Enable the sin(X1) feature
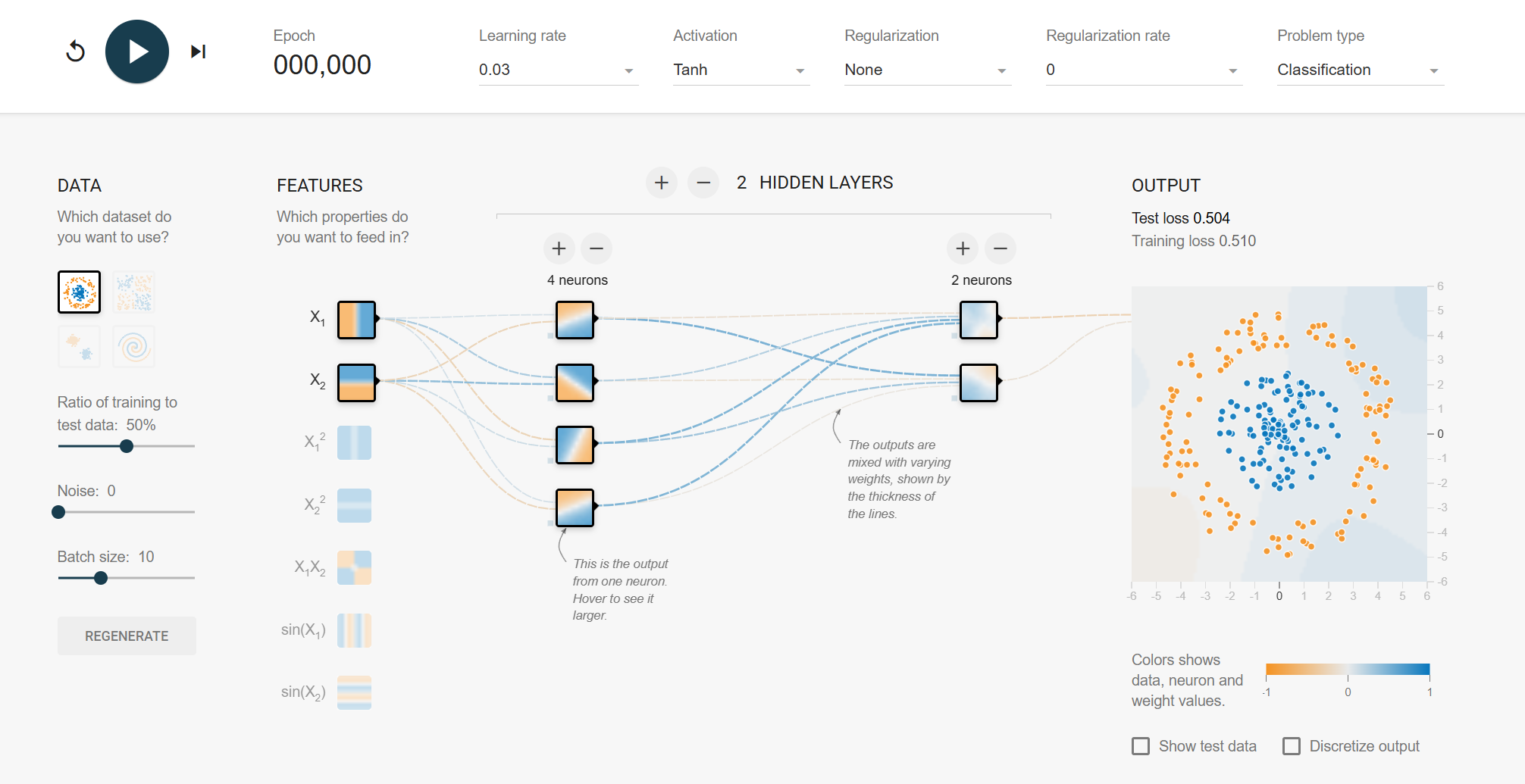Image resolution: width=1525 pixels, height=784 pixels. coord(354,630)
